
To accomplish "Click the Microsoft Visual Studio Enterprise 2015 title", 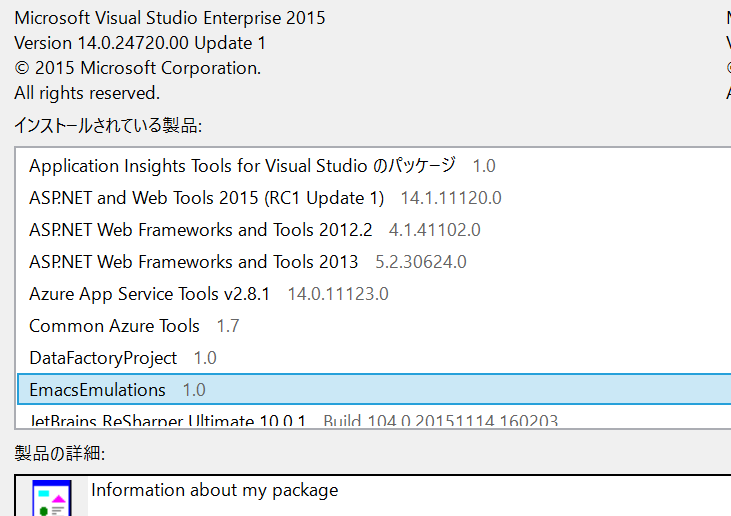I will pos(170,18).
